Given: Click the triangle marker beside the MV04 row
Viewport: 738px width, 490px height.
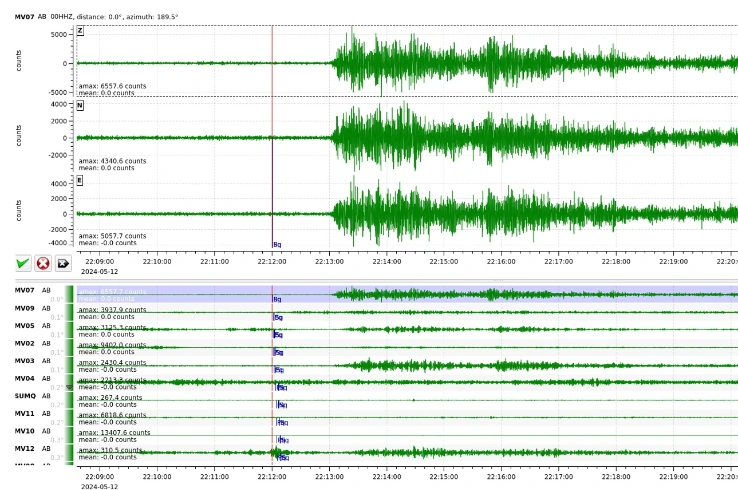Looking at the screenshot, I should (x=69, y=387).
